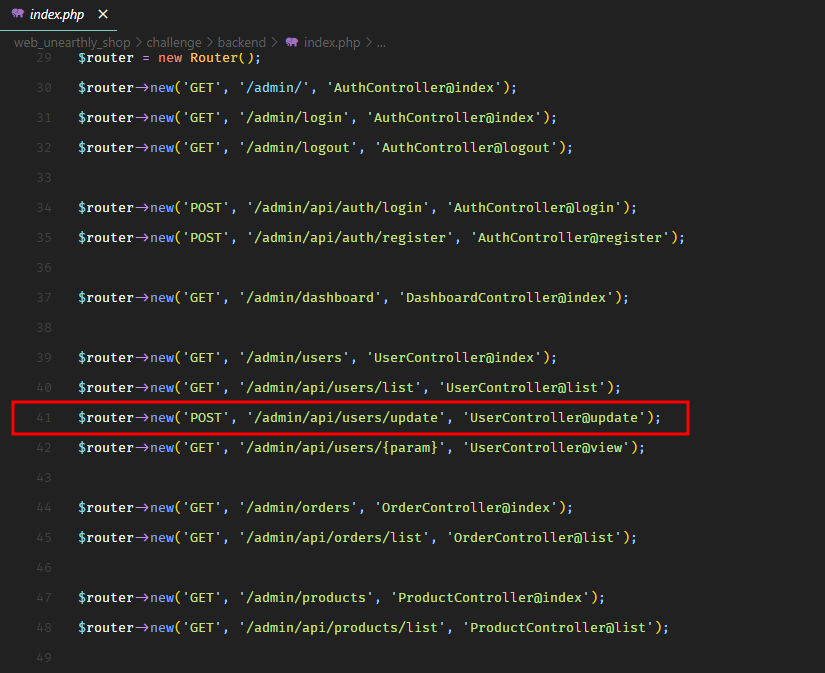This screenshot has height=673, width=825.
Task: Expand the challenge breadcrumb segment
Action: [174, 43]
